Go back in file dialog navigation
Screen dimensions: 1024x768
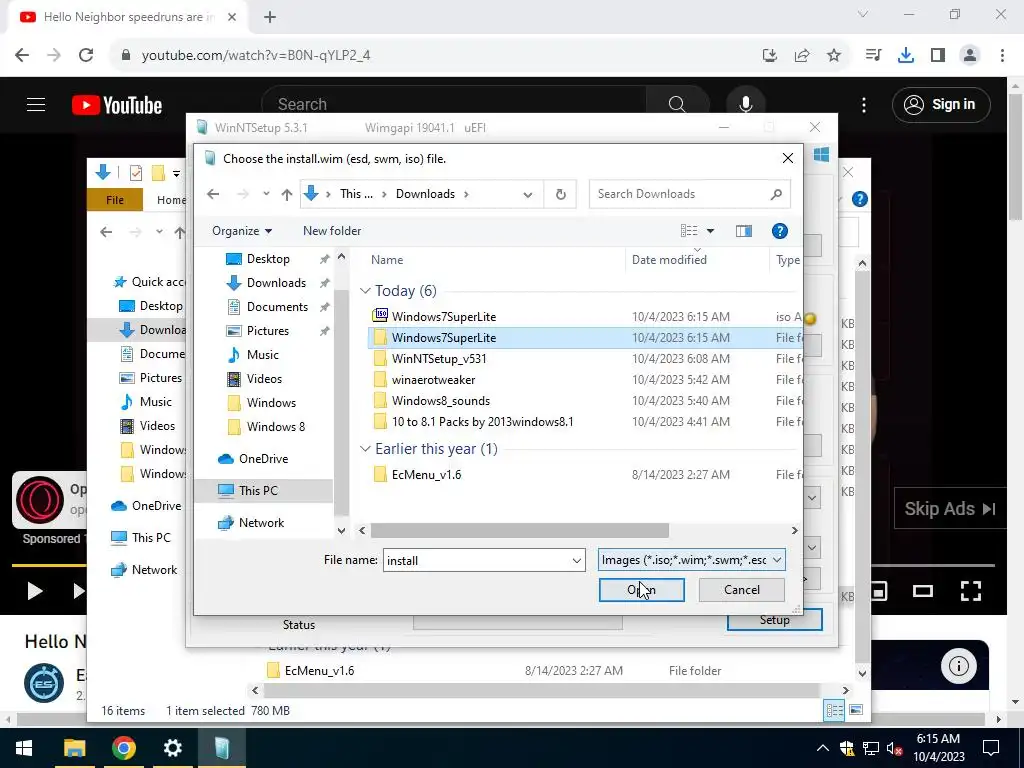pos(213,194)
